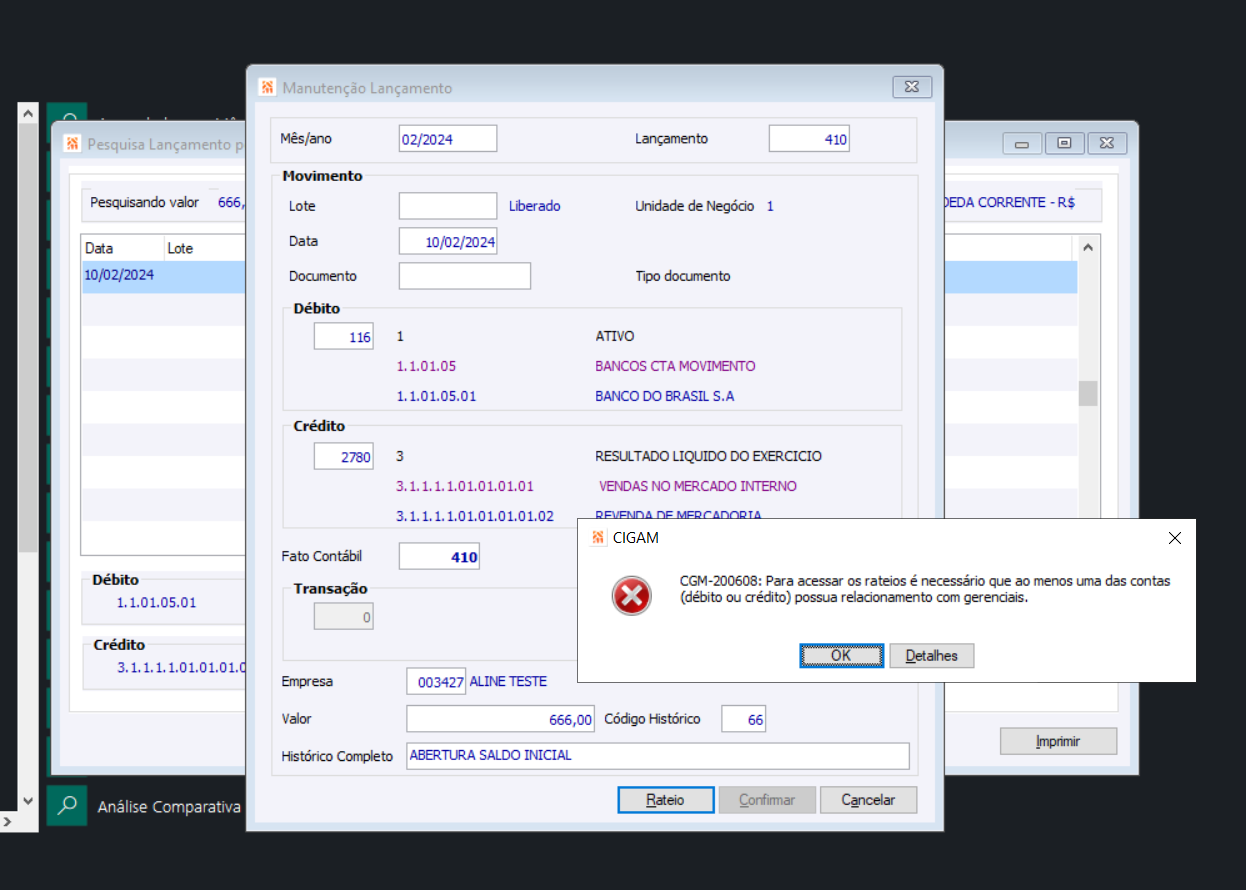This screenshot has width=1246, height=890.
Task: Click the search icon beside Análise Comparativa
Action: tap(67, 806)
